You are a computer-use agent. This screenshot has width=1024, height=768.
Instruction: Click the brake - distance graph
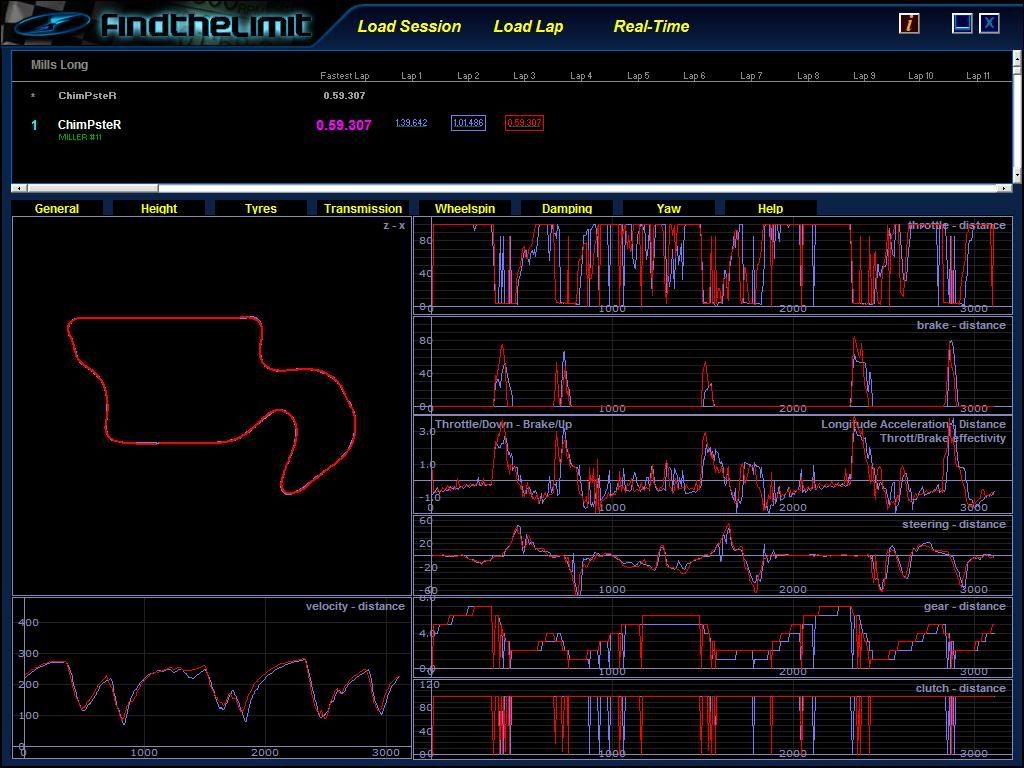point(712,366)
